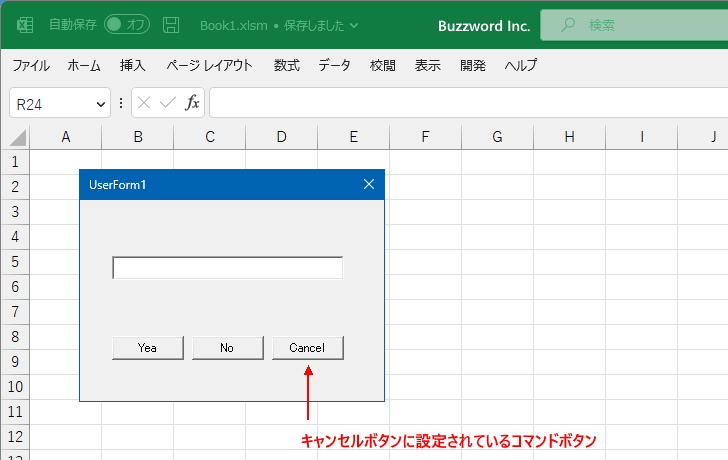Image resolution: width=728 pixels, height=460 pixels.
Task: Select row 12 header
Action: point(15,437)
